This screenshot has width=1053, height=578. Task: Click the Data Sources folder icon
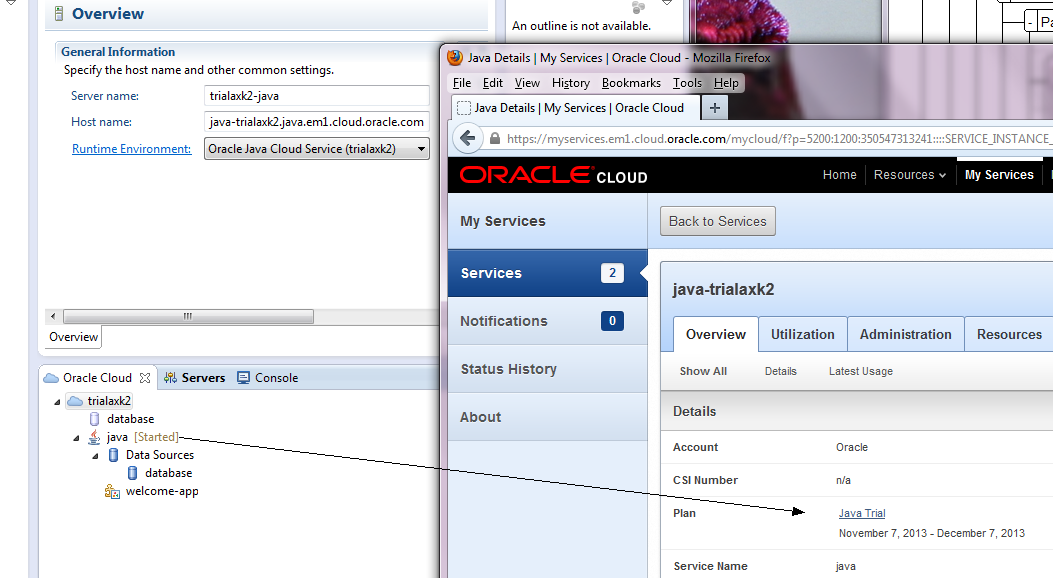(113, 455)
